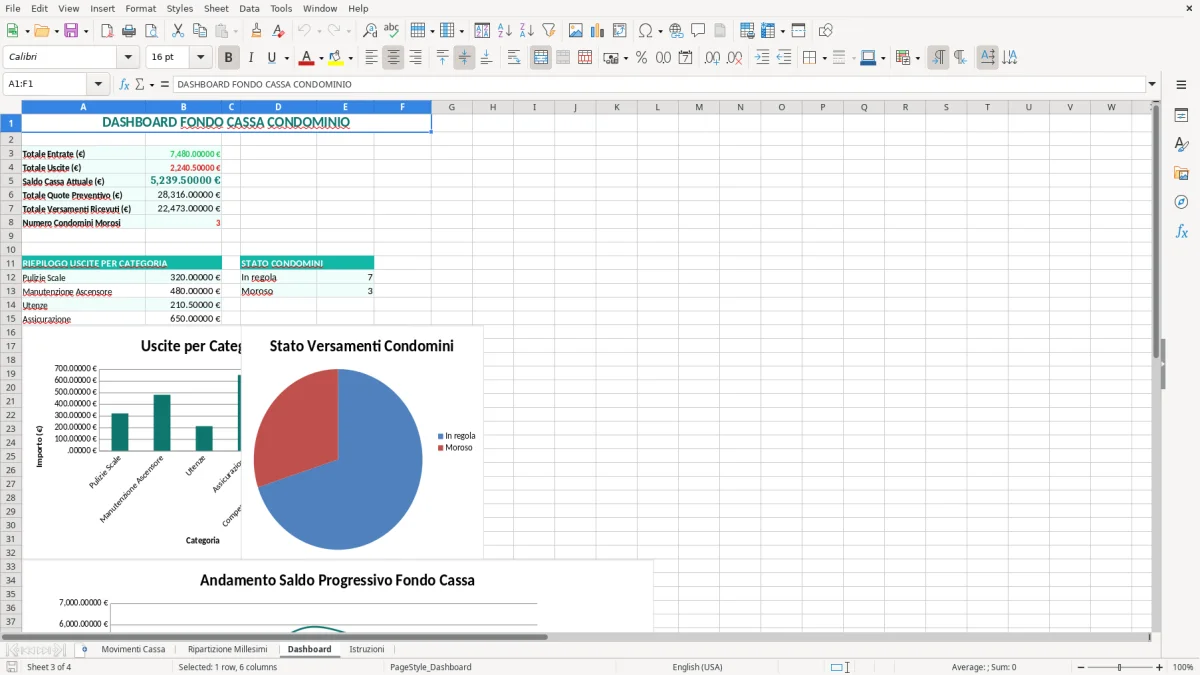The width and height of the screenshot is (1200, 675).
Task: Increase indent in cell
Action: 762,58
